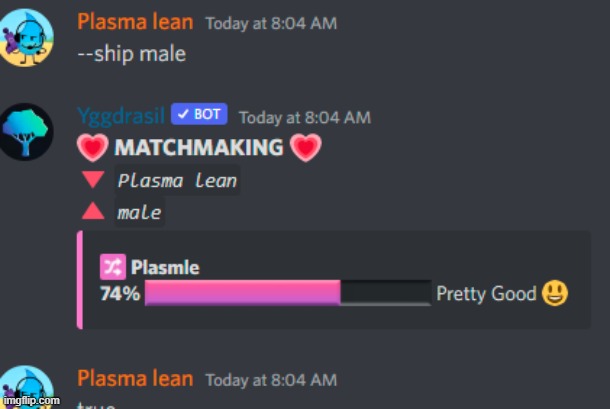The height and width of the screenshot is (409, 610).
Task: Click the top Plasma lean username
Action: point(135,22)
